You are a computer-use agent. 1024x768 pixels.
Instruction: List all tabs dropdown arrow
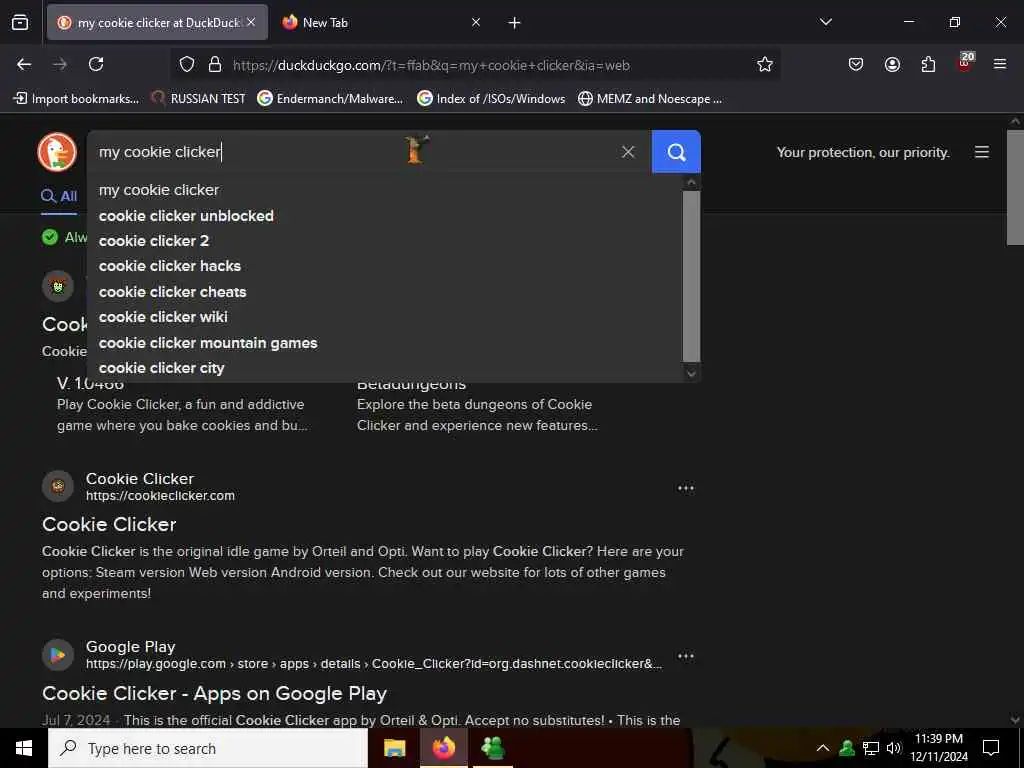pos(825,22)
